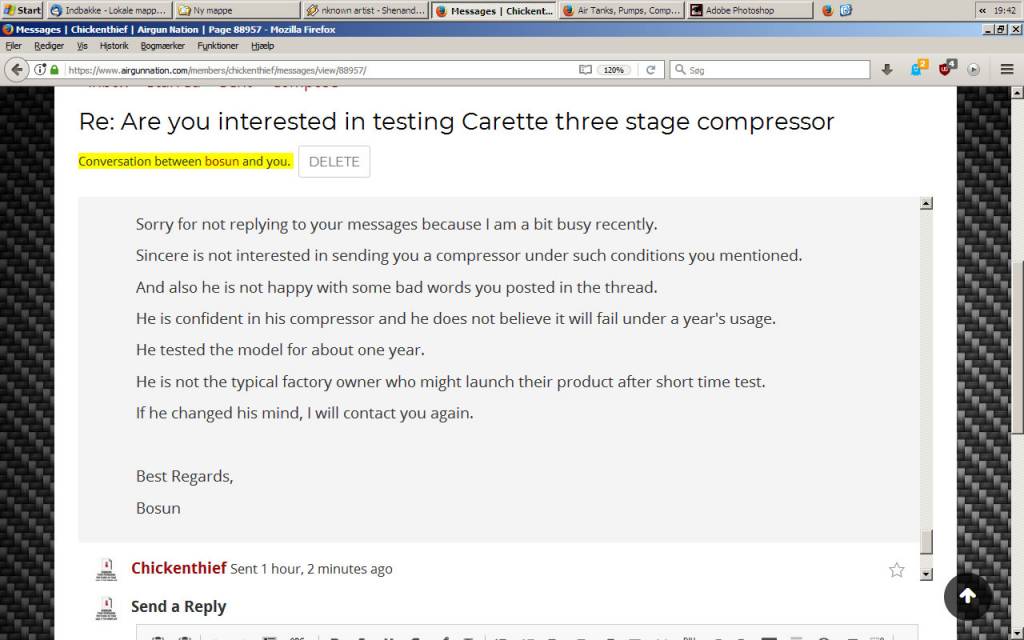Star the Chickenthief message

897,570
